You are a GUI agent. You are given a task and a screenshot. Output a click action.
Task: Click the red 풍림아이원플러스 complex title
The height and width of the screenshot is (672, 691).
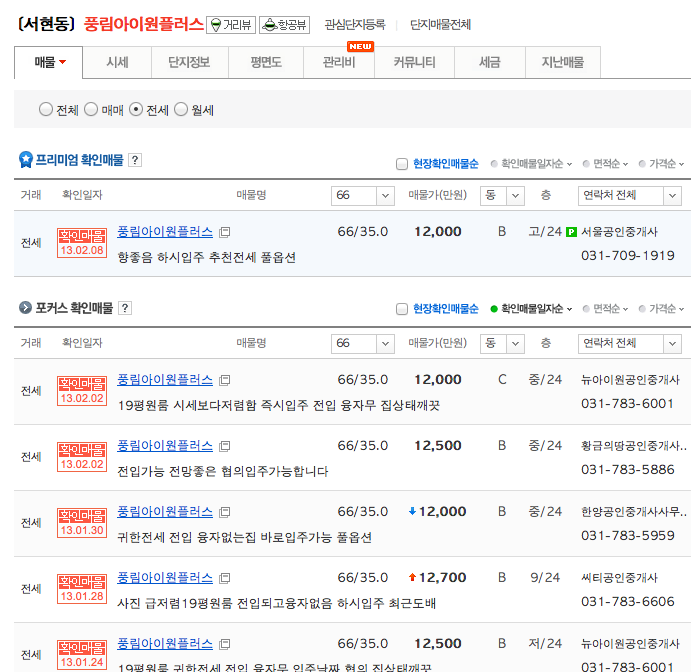coord(144,24)
